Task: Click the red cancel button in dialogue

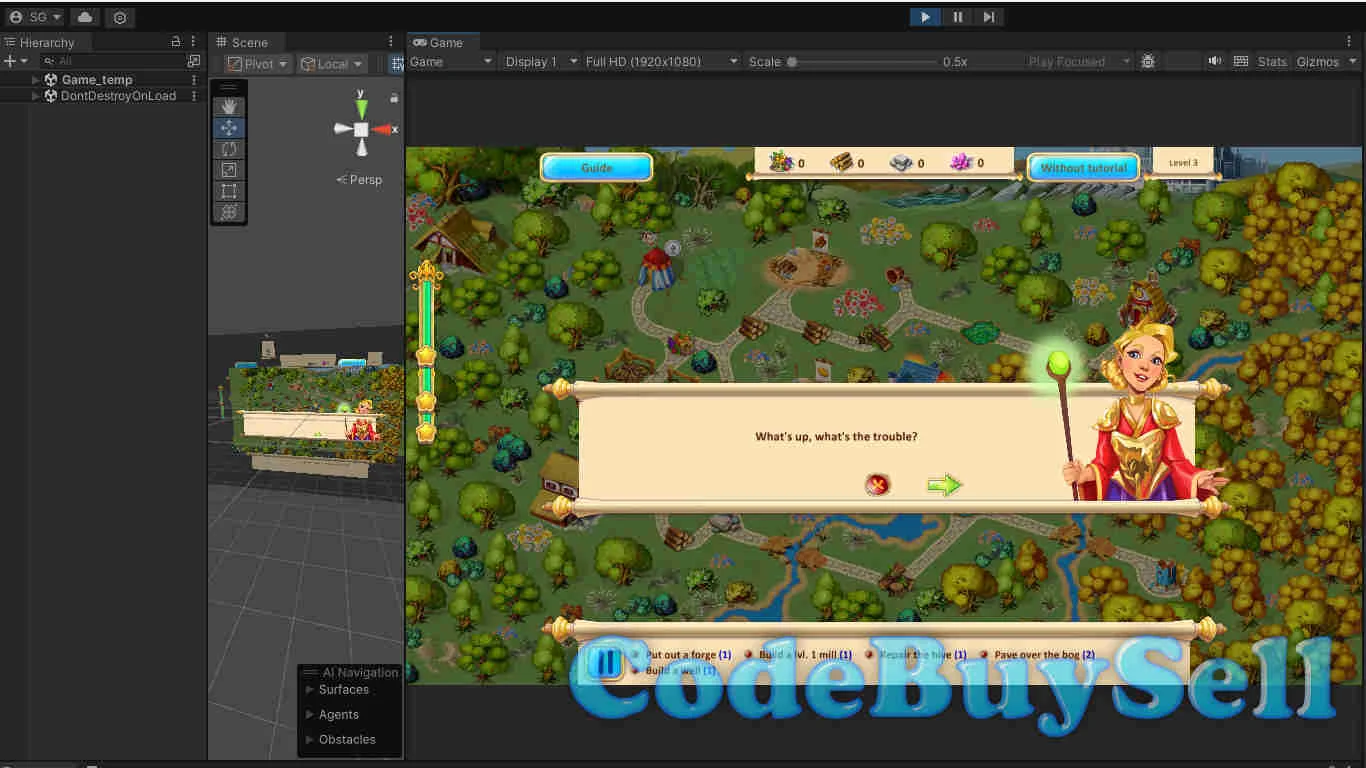Action: tap(877, 485)
